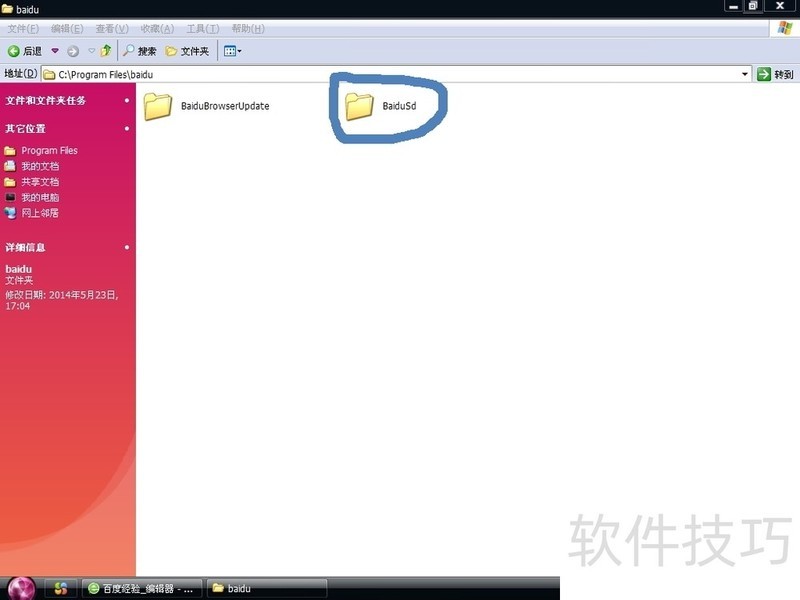Click folder icon in window title bar
This screenshot has width=800, height=600.
tap(7, 9)
